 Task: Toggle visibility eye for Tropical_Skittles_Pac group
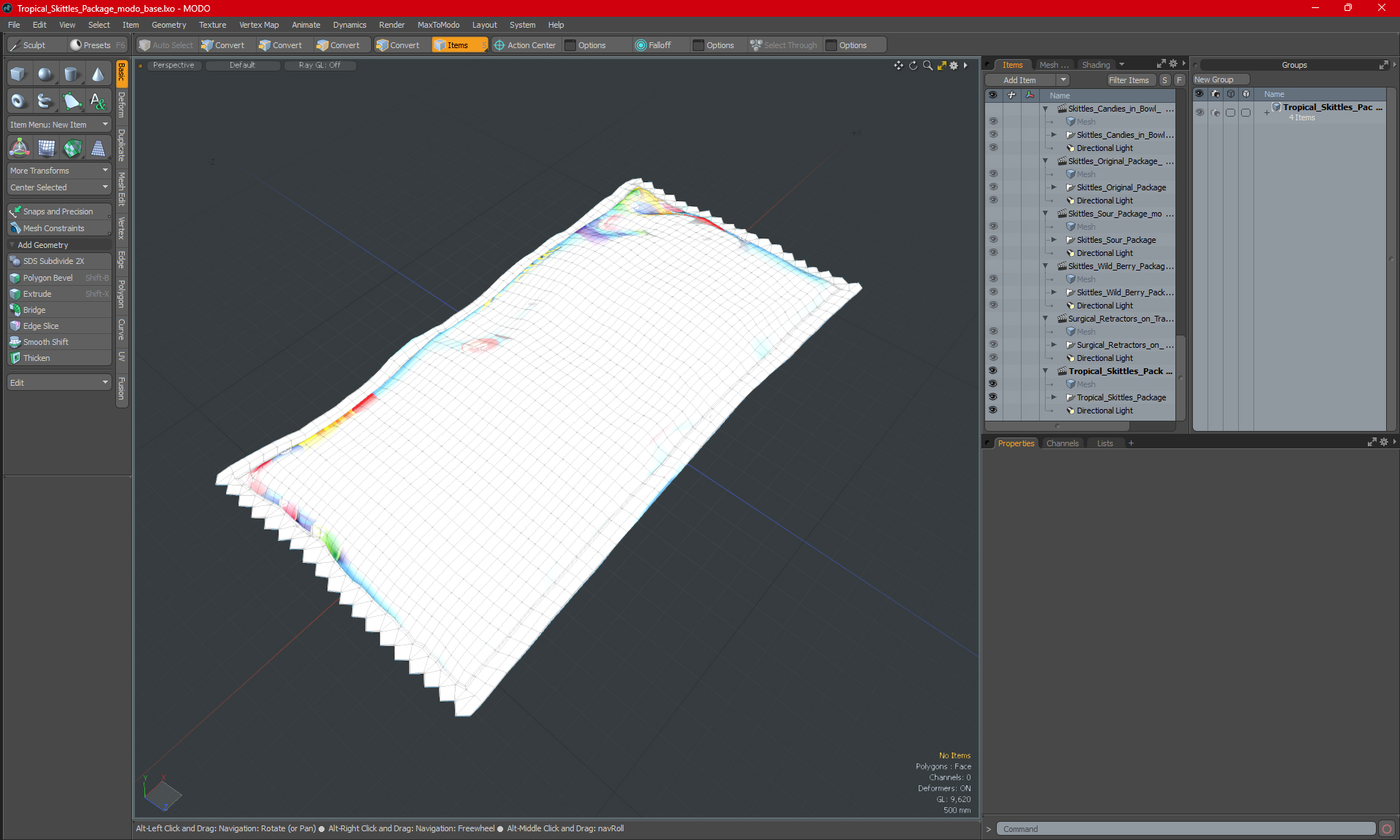pyautogui.click(x=1199, y=112)
